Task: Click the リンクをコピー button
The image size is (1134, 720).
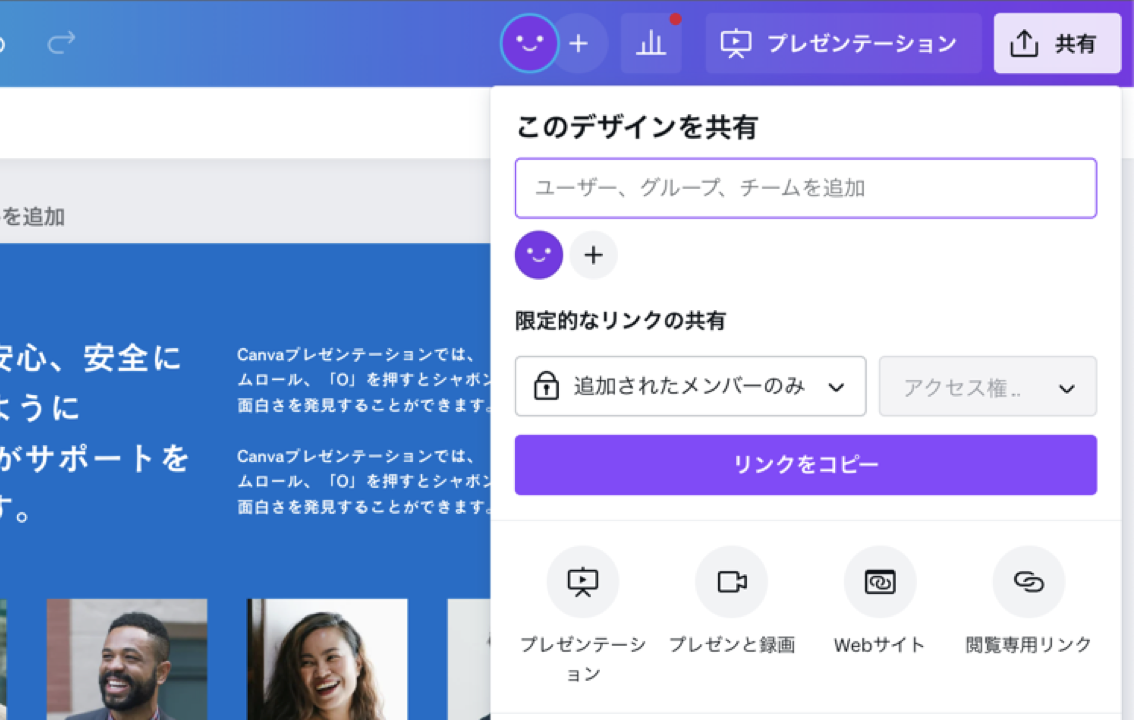Action: point(806,465)
